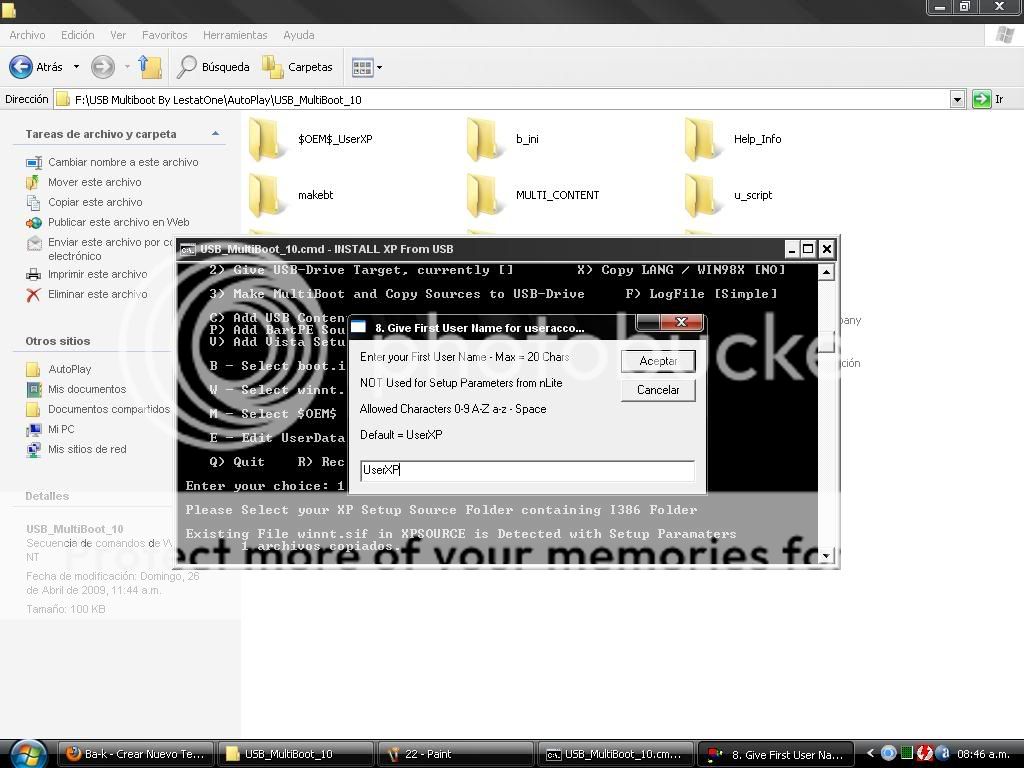The width and height of the screenshot is (1024, 768).
Task: Click the user name text field
Action: click(x=527, y=470)
